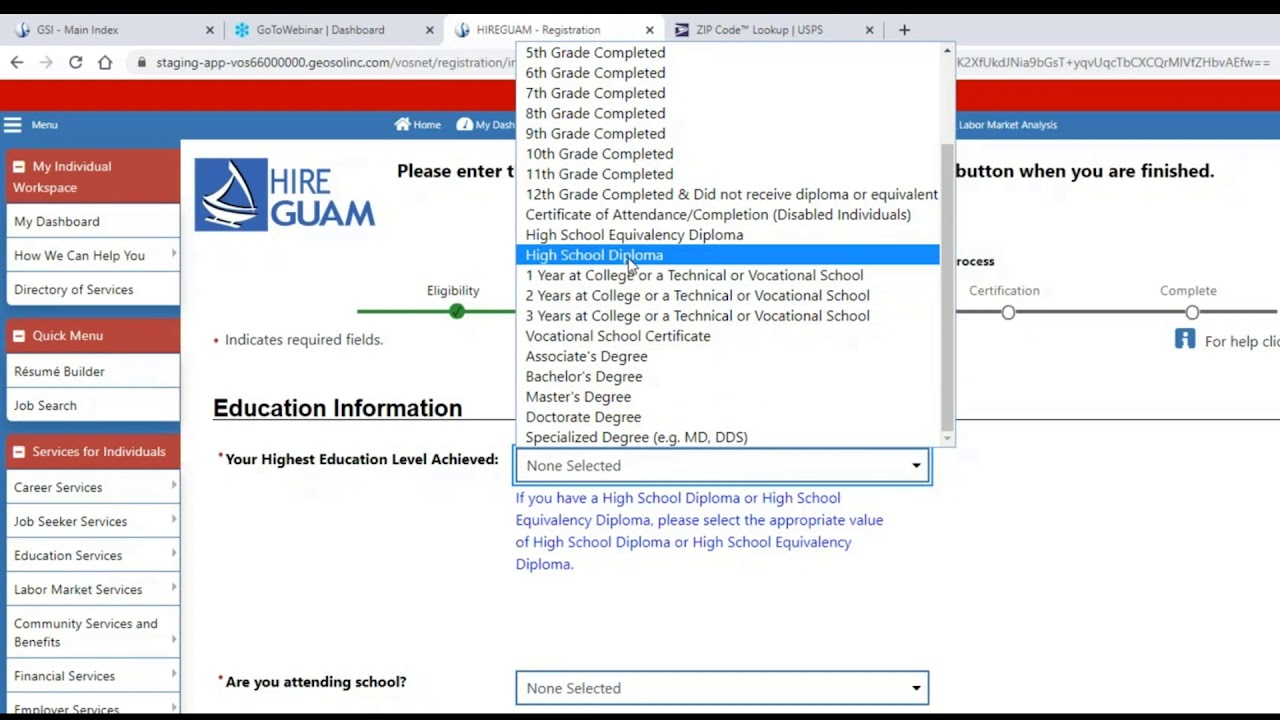Select Specialized Degree (e.g. MD, DDS) option
Image resolution: width=1280 pixels, height=720 pixels.
point(728,437)
